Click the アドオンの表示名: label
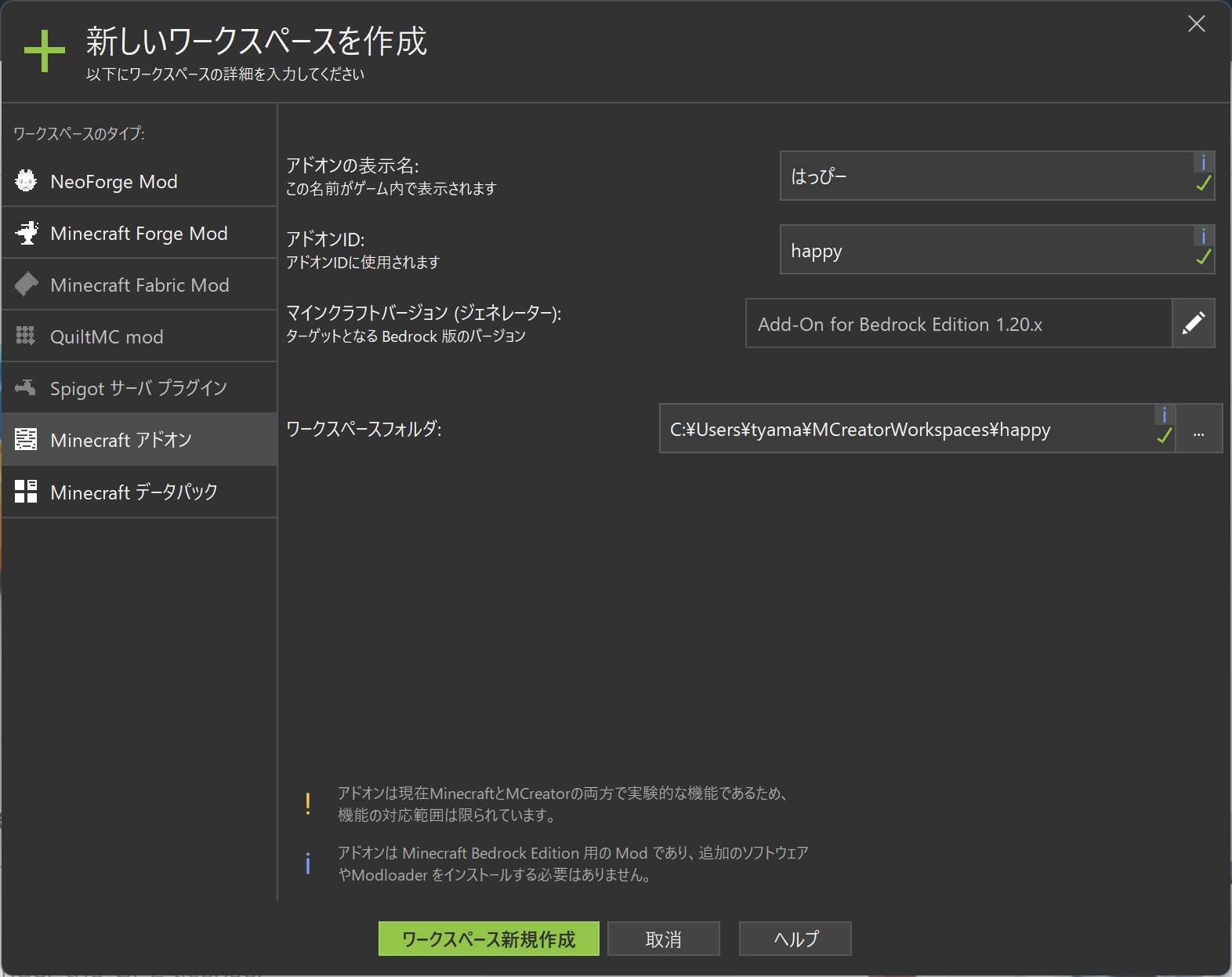The width and height of the screenshot is (1232, 977). (x=353, y=165)
